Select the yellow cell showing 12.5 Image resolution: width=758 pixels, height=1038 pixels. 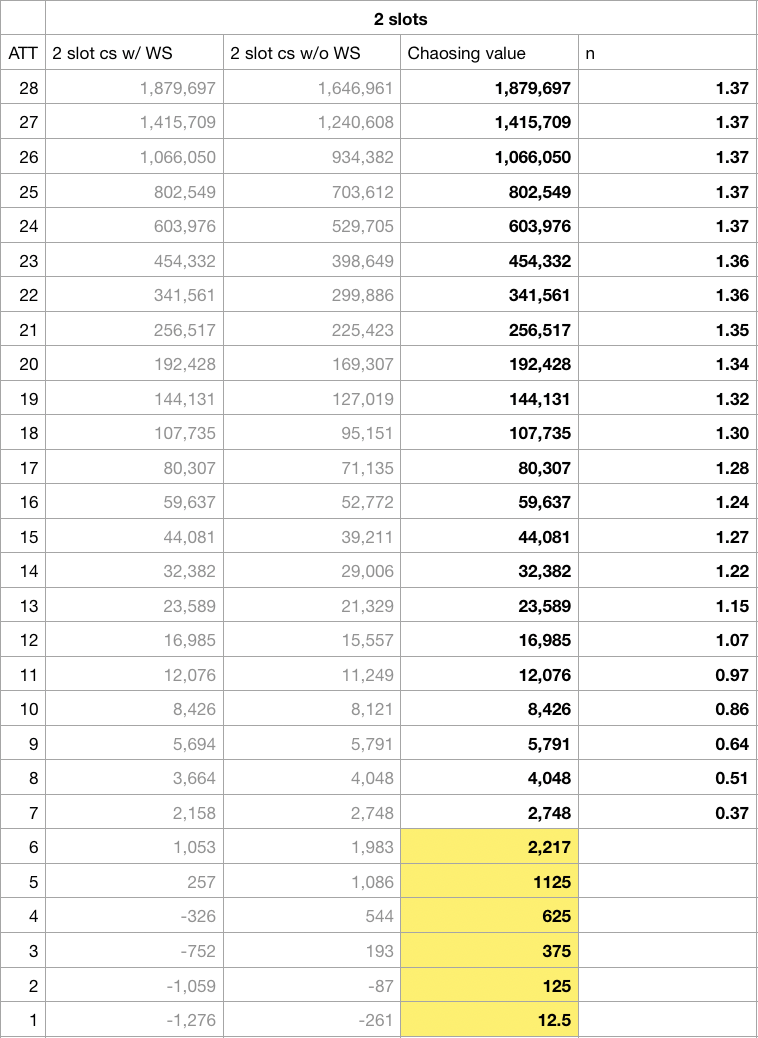pos(490,1020)
